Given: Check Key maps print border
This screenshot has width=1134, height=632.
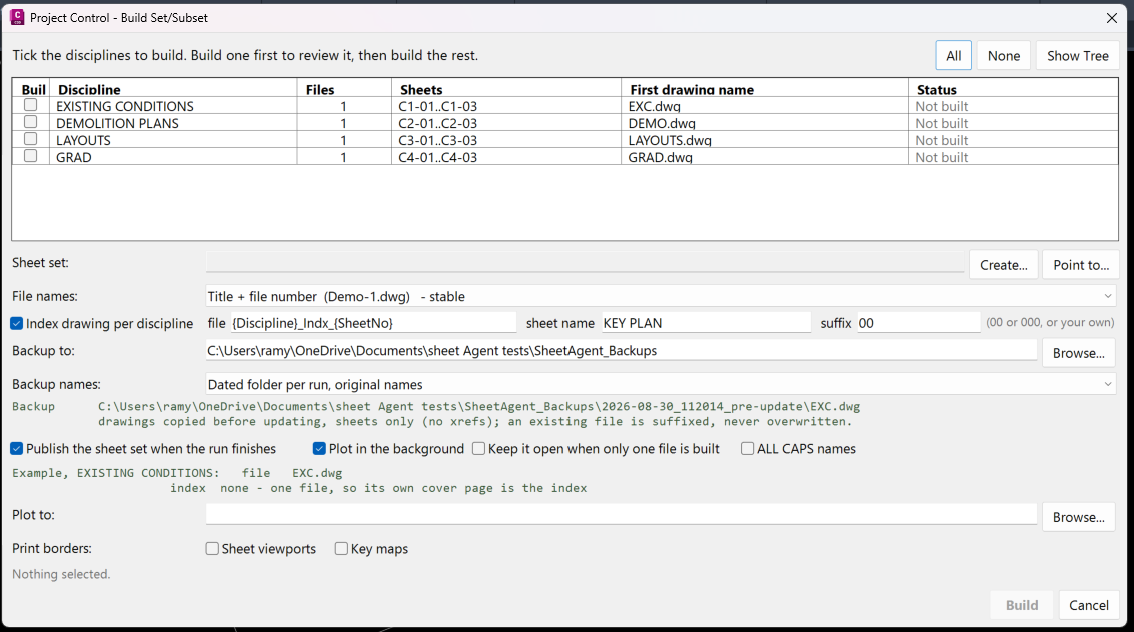Looking at the screenshot, I should (341, 548).
